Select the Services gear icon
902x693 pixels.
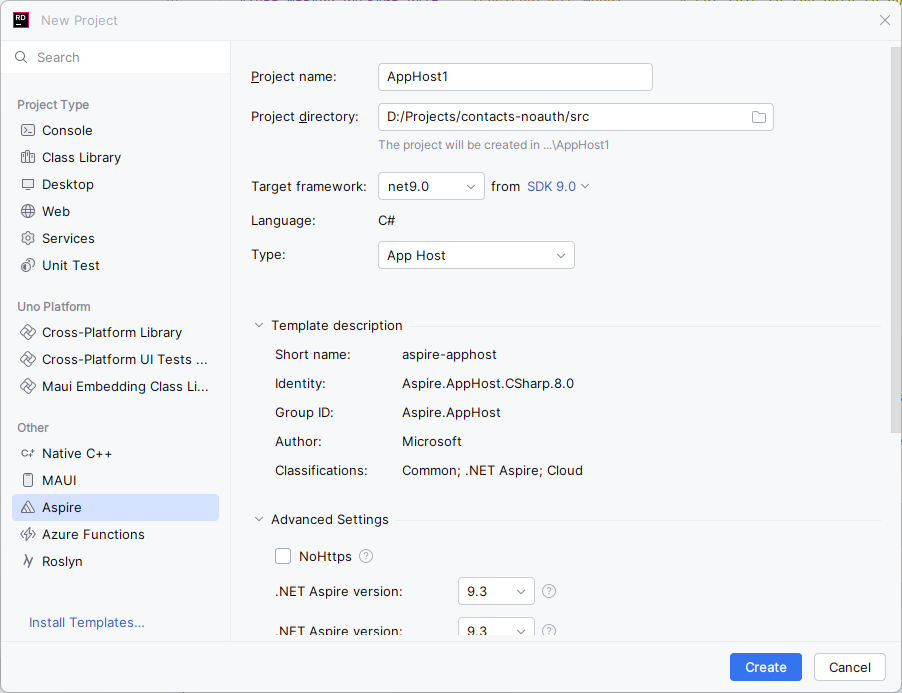(x=28, y=238)
